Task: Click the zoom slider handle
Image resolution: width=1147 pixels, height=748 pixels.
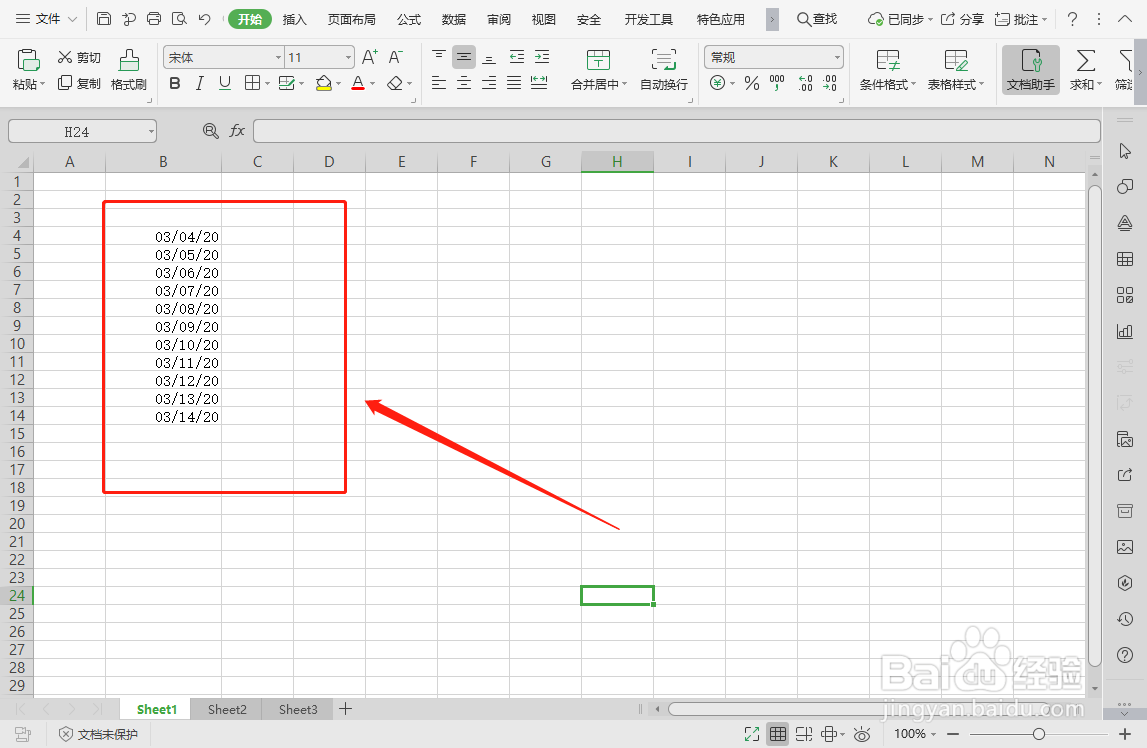Action: pyautogui.click(x=1039, y=733)
